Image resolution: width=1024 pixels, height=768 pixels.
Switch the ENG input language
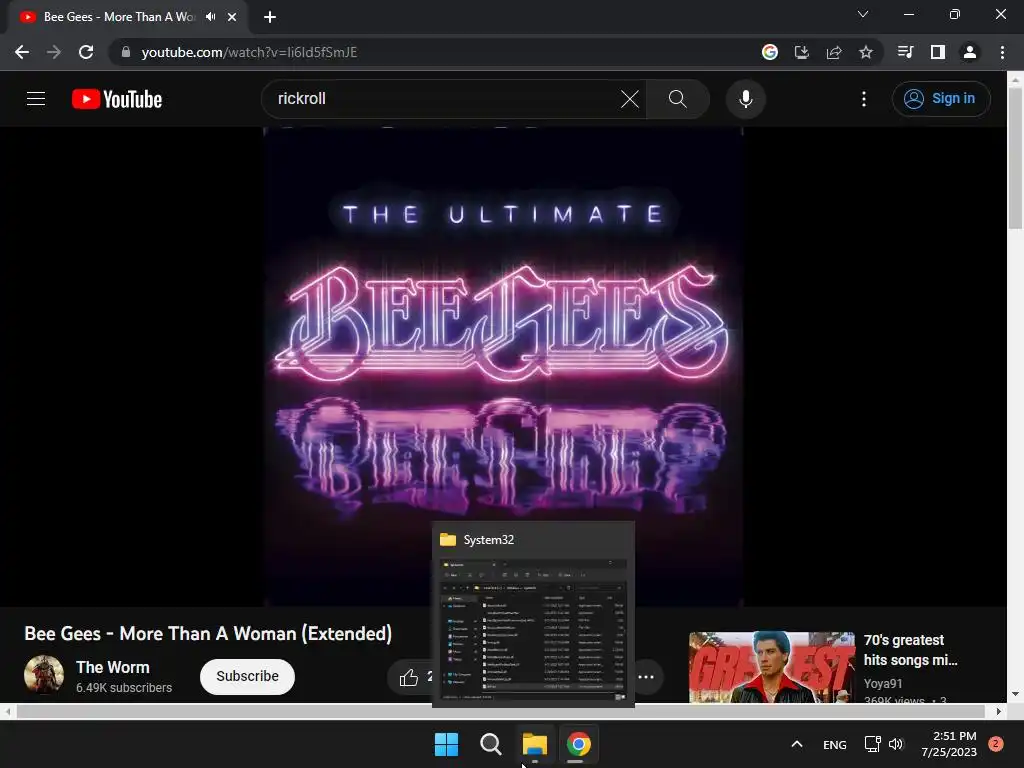point(835,745)
